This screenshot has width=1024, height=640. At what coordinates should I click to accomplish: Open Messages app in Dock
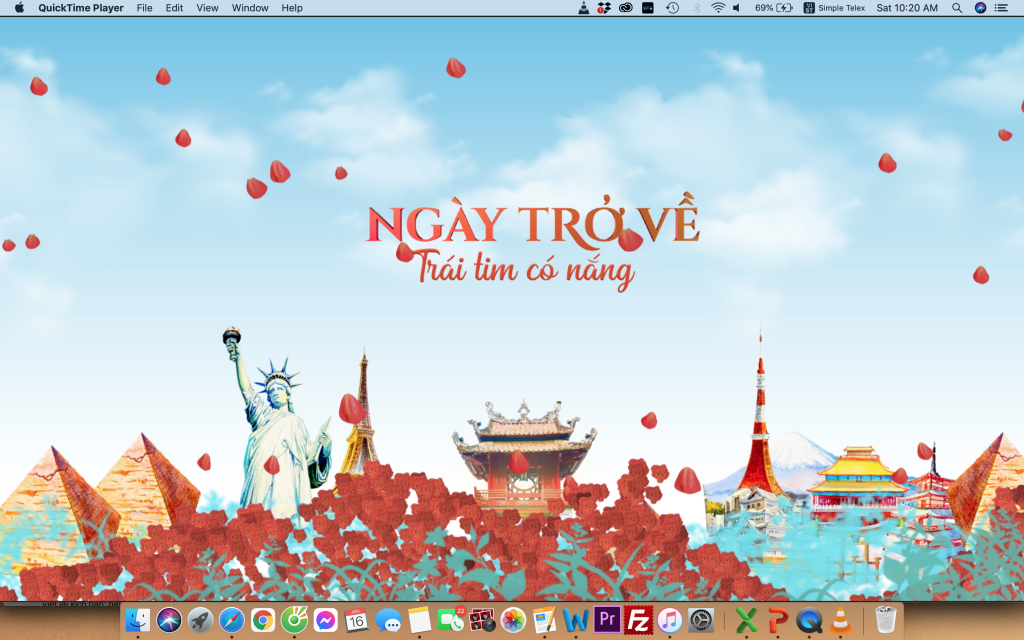(x=389, y=620)
